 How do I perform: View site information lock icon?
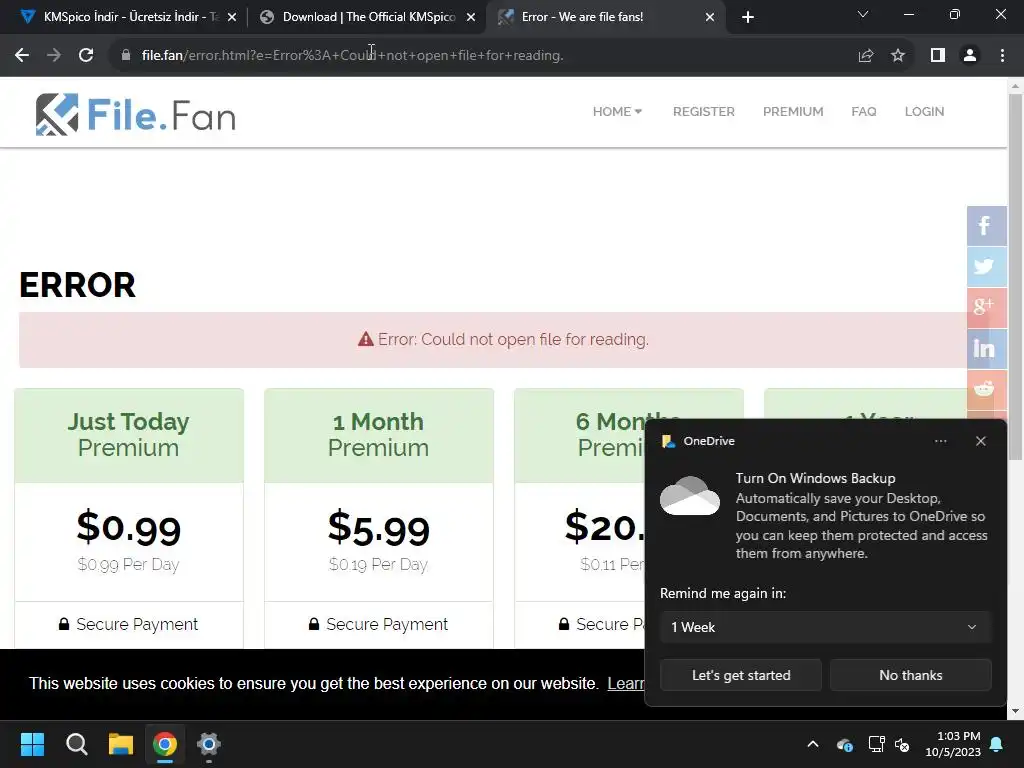126,56
